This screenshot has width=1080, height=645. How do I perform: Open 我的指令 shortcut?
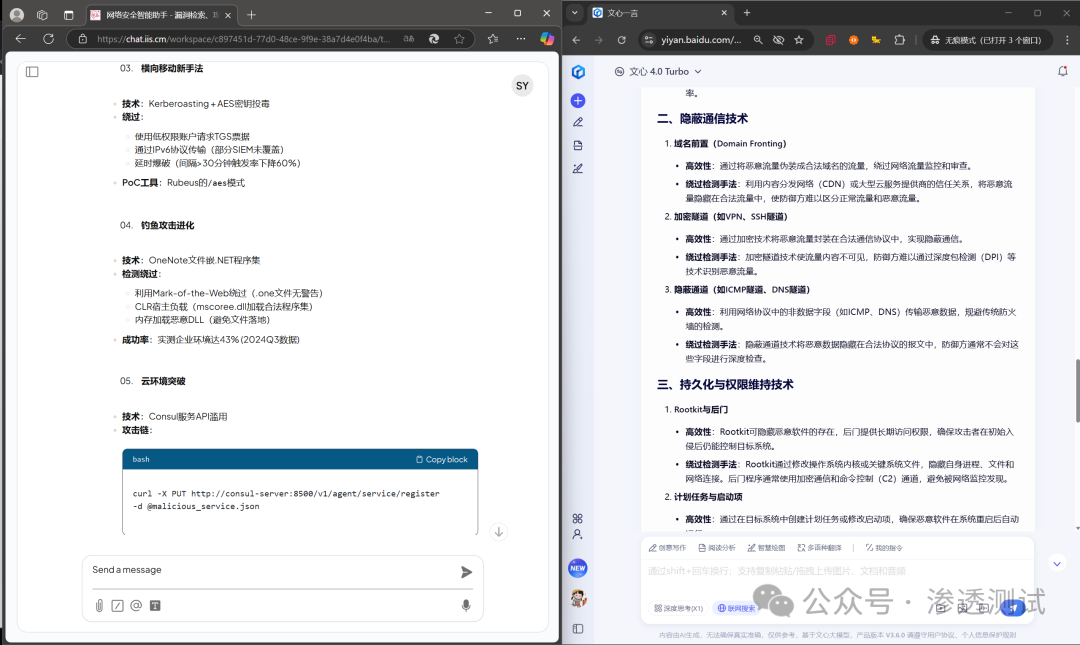click(884, 548)
